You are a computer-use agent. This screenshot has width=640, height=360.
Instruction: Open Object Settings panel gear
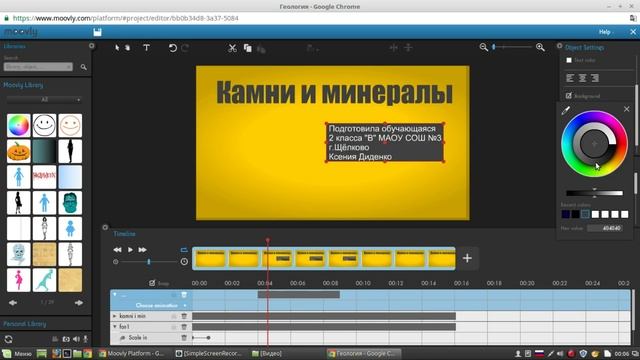click(559, 46)
